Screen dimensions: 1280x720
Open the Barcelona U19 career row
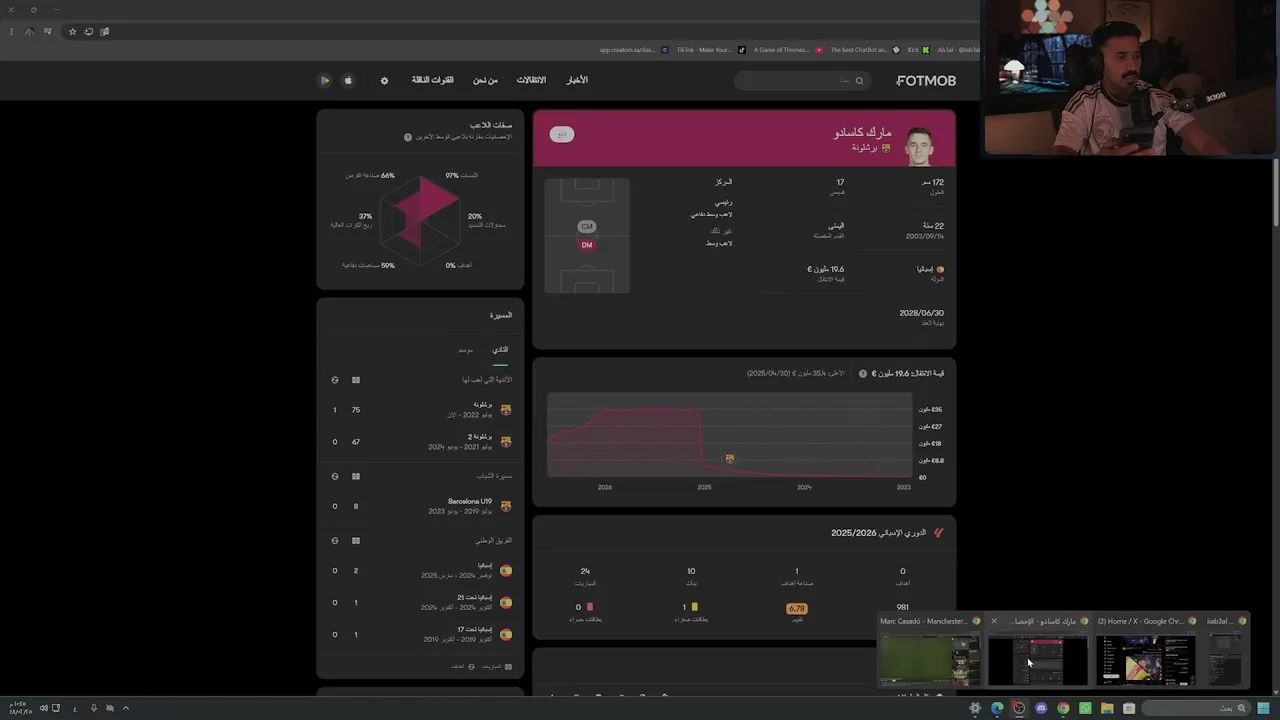(x=421, y=506)
